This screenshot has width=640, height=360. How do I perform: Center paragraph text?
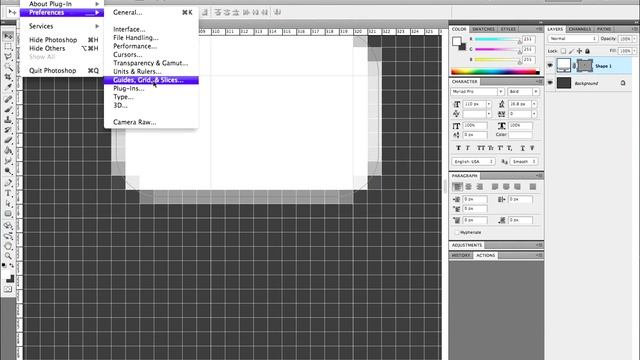469,187
